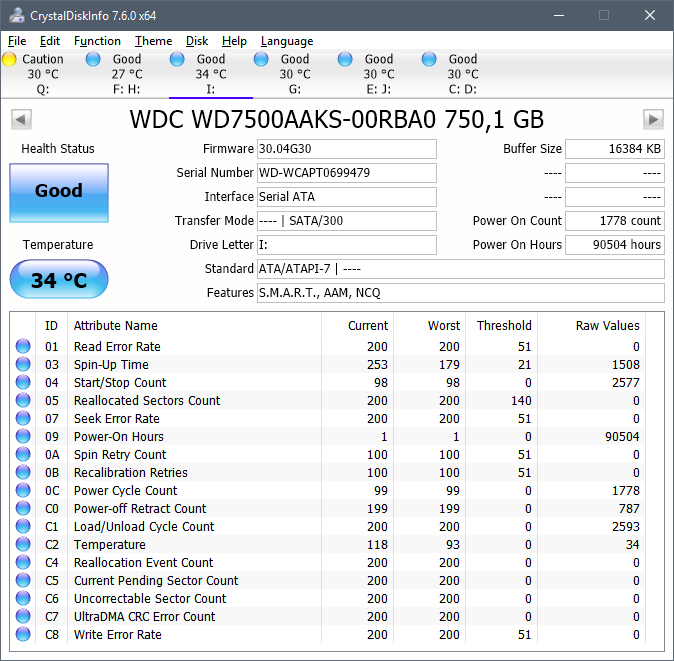674x661 pixels.
Task: Click the Standard field ATA/ATAPI-7
Action: tap(461, 269)
